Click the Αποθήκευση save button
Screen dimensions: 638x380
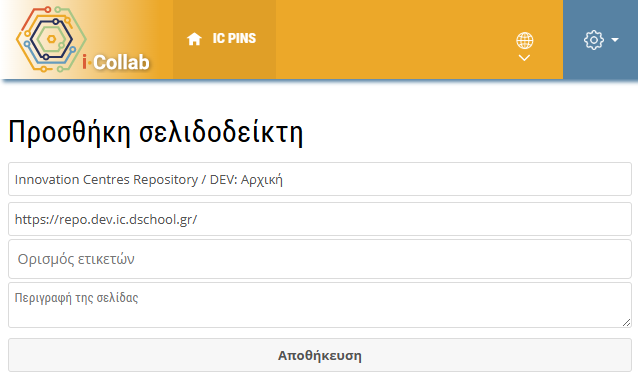click(x=320, y=355)
